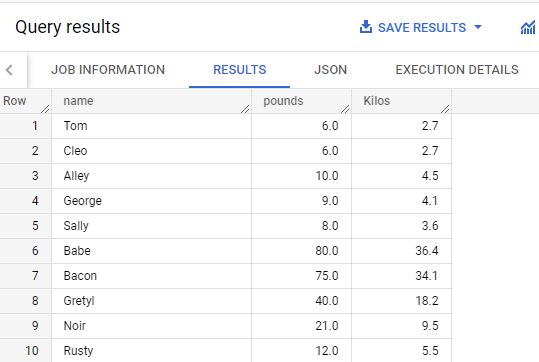The image size is (539, 362).
Task: Click the name column resize handle
Action: [245, 109]
